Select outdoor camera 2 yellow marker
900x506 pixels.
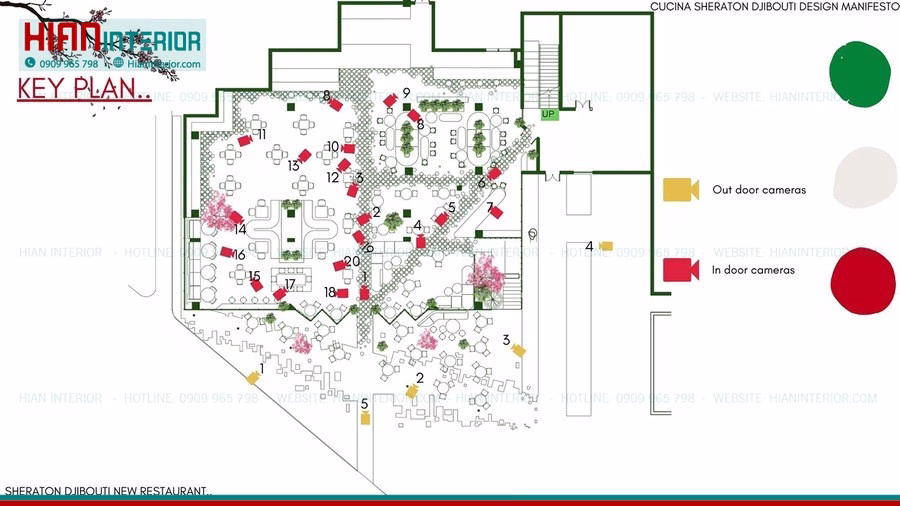click(412, 391)
